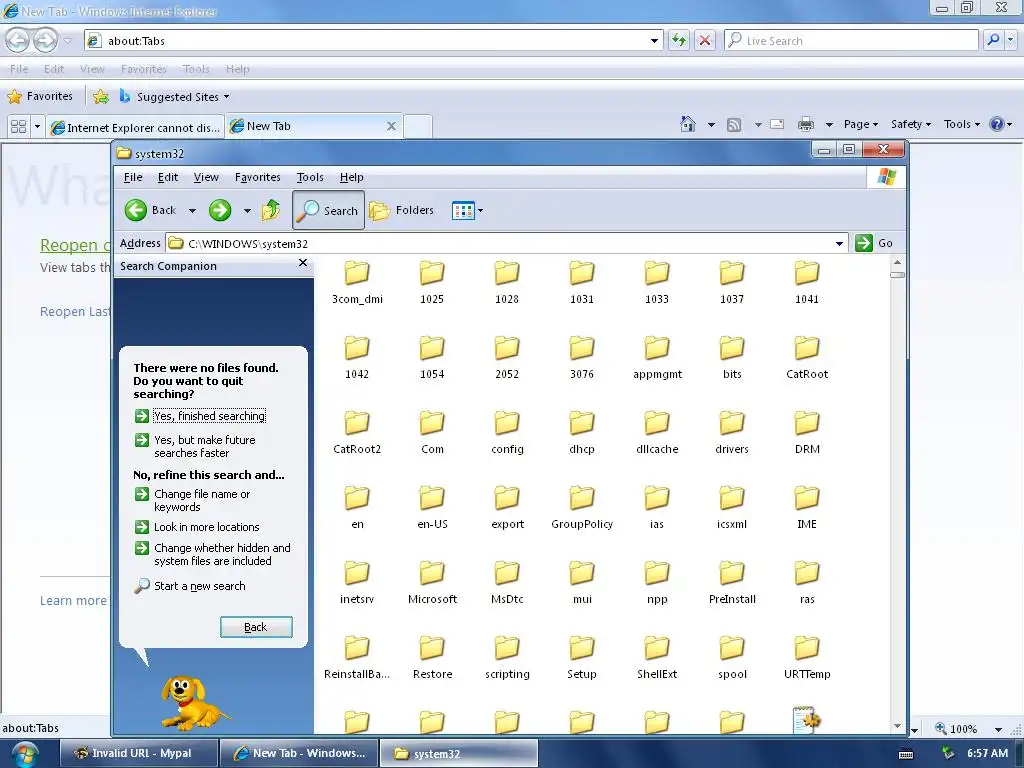Toggle the Search toolbar button
Viewport: 1024px width, 768px height.
[328, 210]
